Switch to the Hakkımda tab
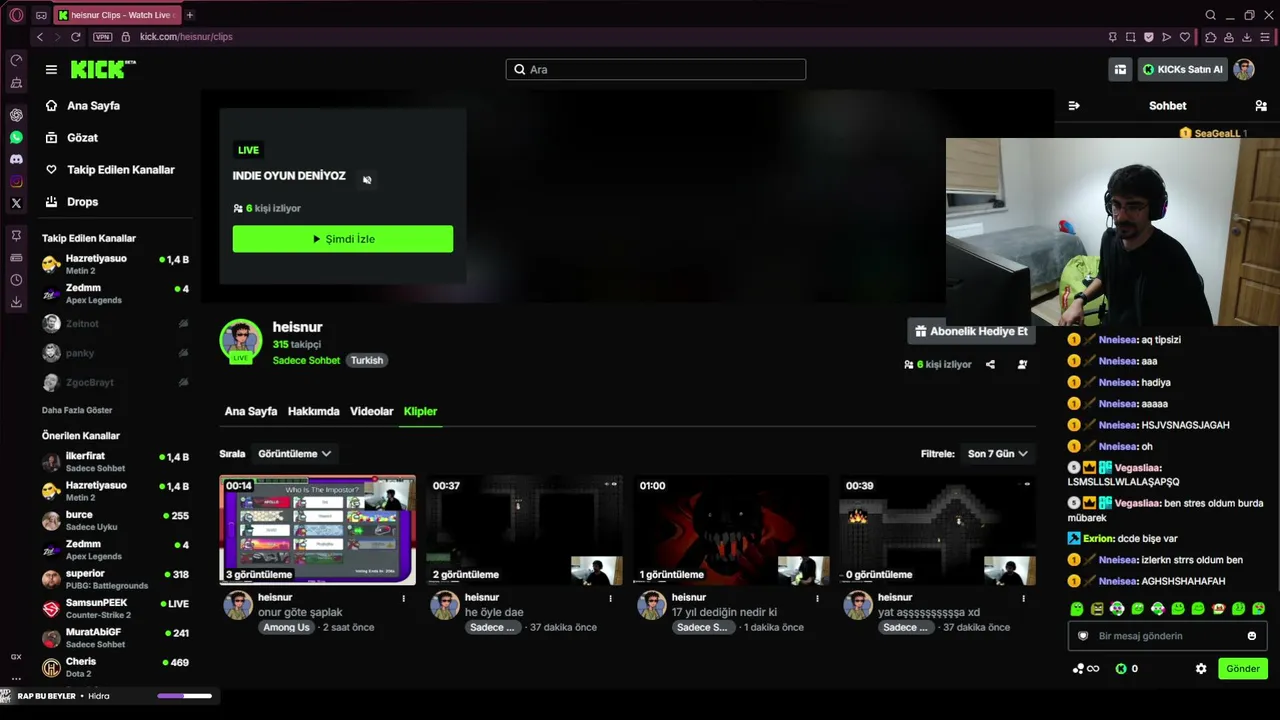1280x720 pixels. (x=314, y=411)
